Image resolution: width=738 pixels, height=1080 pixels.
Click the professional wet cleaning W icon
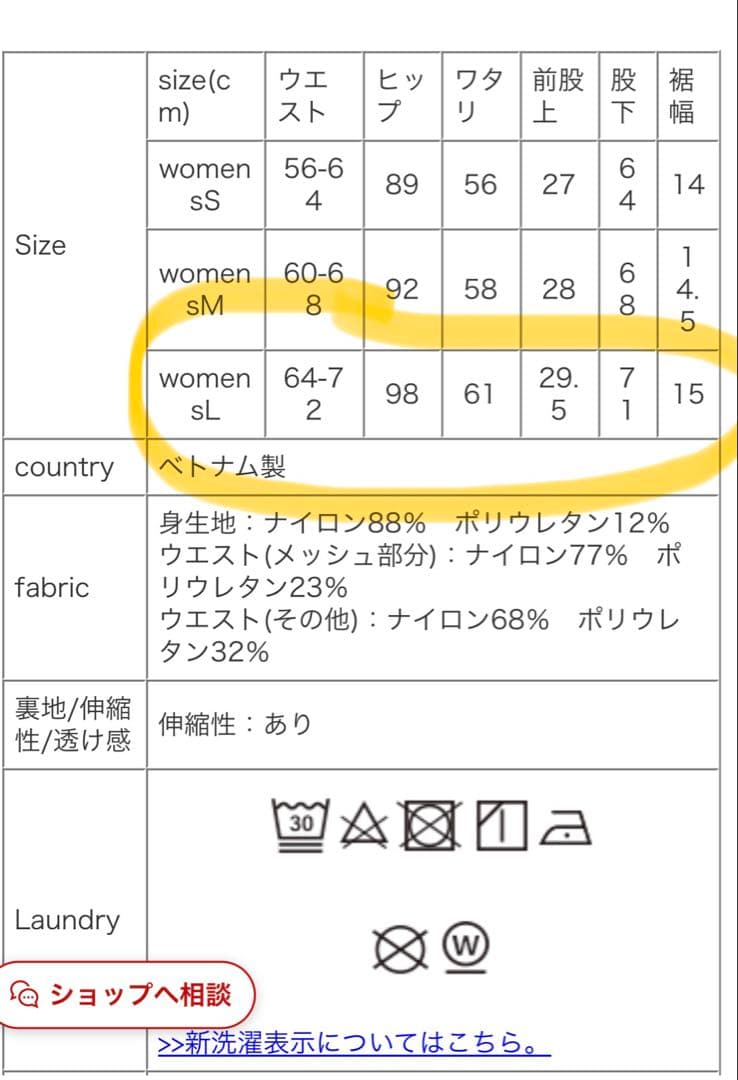tap(464, 946)
